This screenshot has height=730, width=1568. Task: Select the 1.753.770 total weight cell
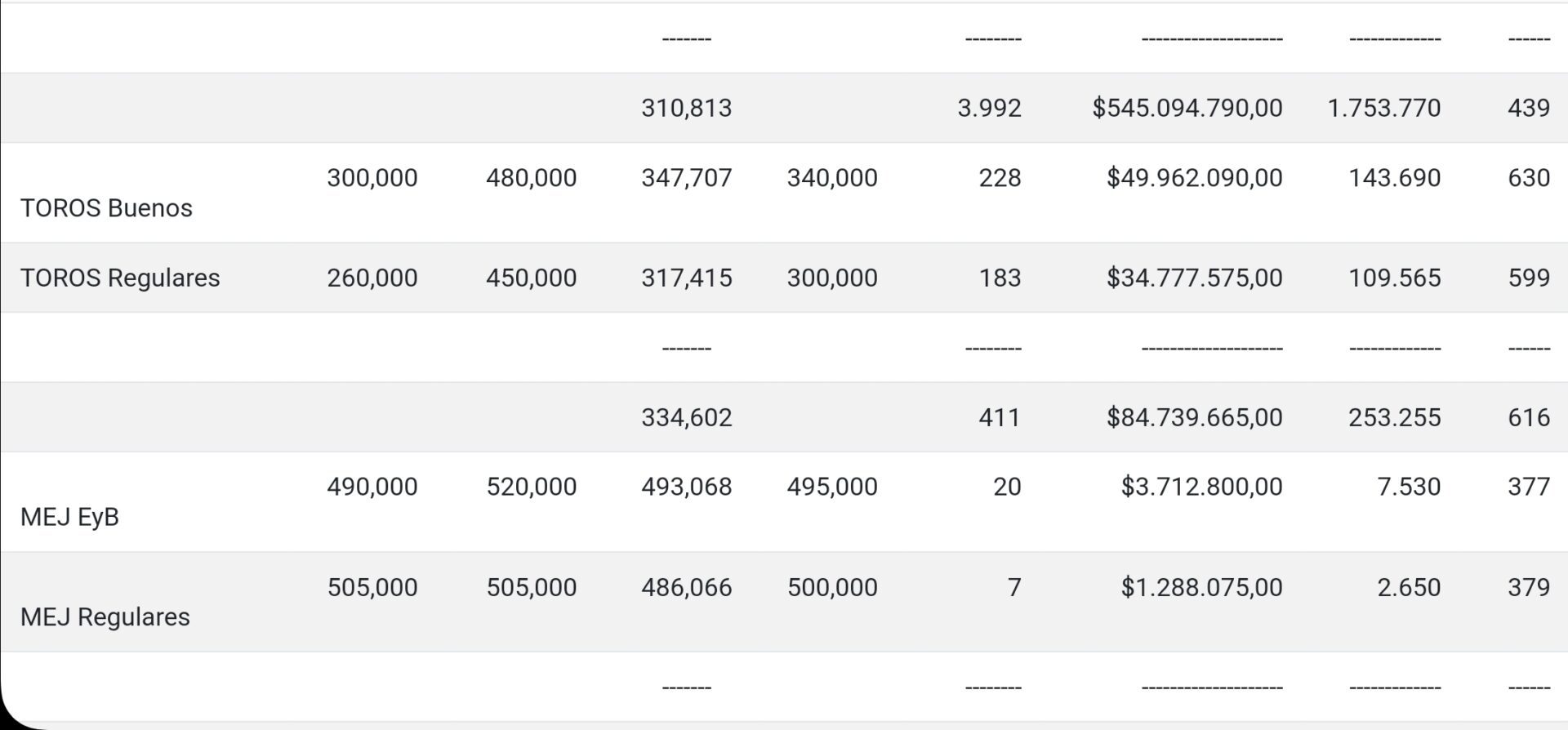pyautogui.click(x=1383, y=108)
